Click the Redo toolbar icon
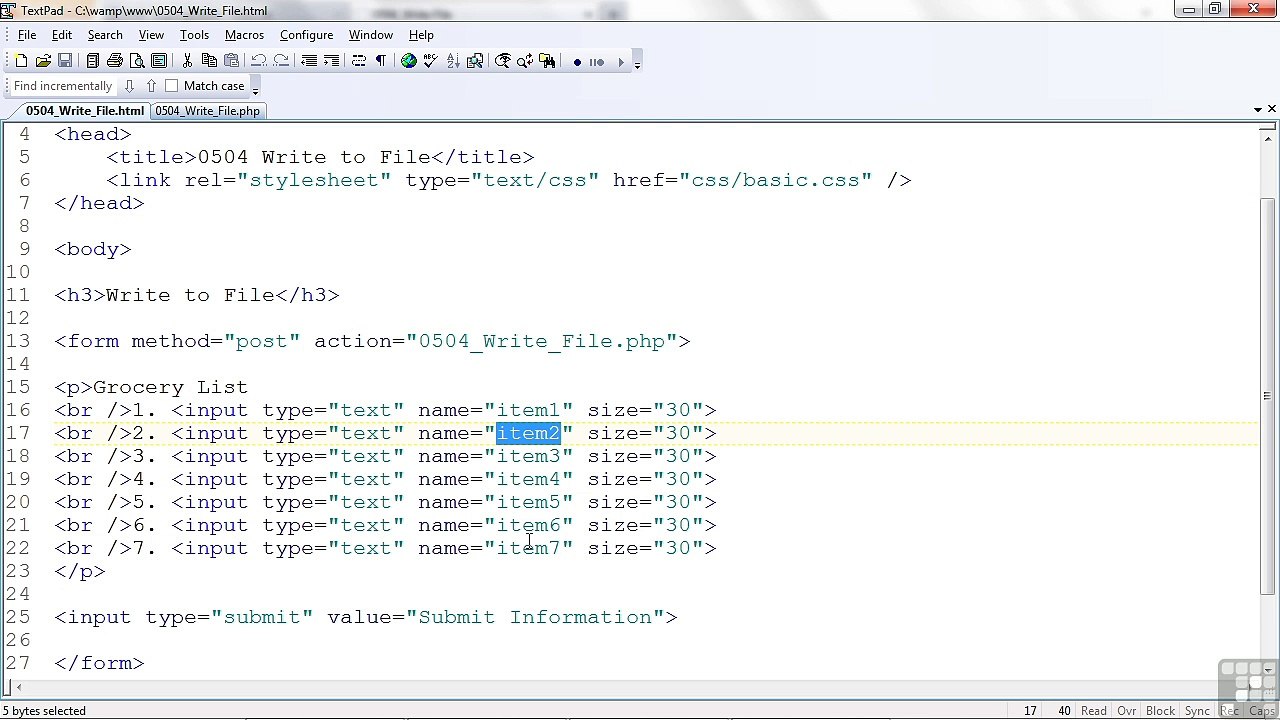The width and height of the screenshot is (1280, 720). click(x=281, y=61)
